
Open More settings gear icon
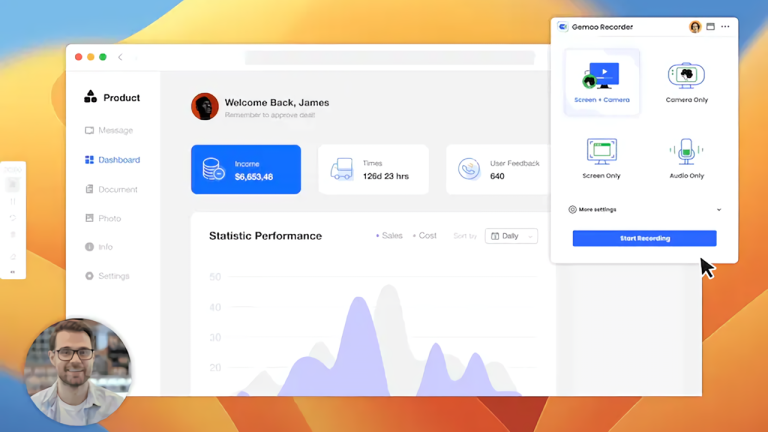(572, 210)
